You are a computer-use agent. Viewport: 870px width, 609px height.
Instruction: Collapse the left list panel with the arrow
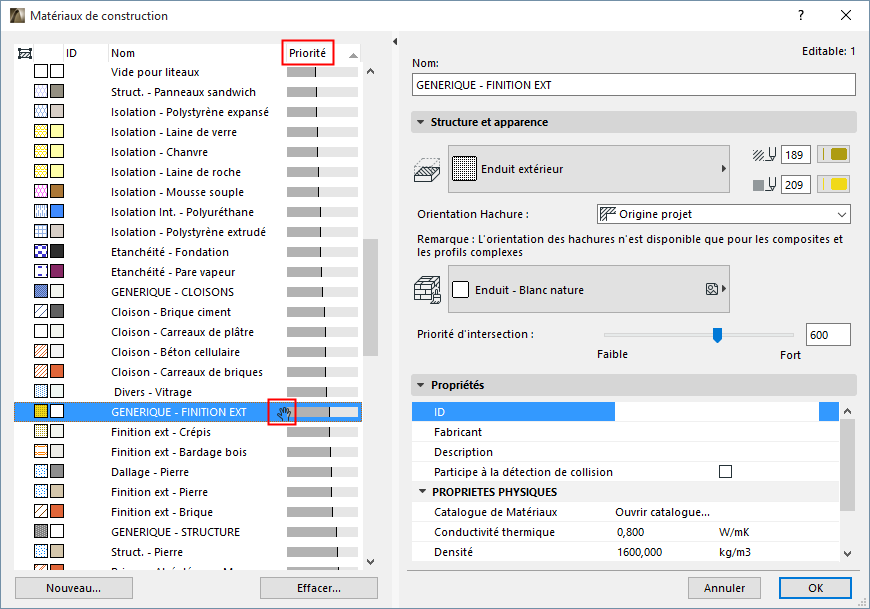[x=395, y=42]
